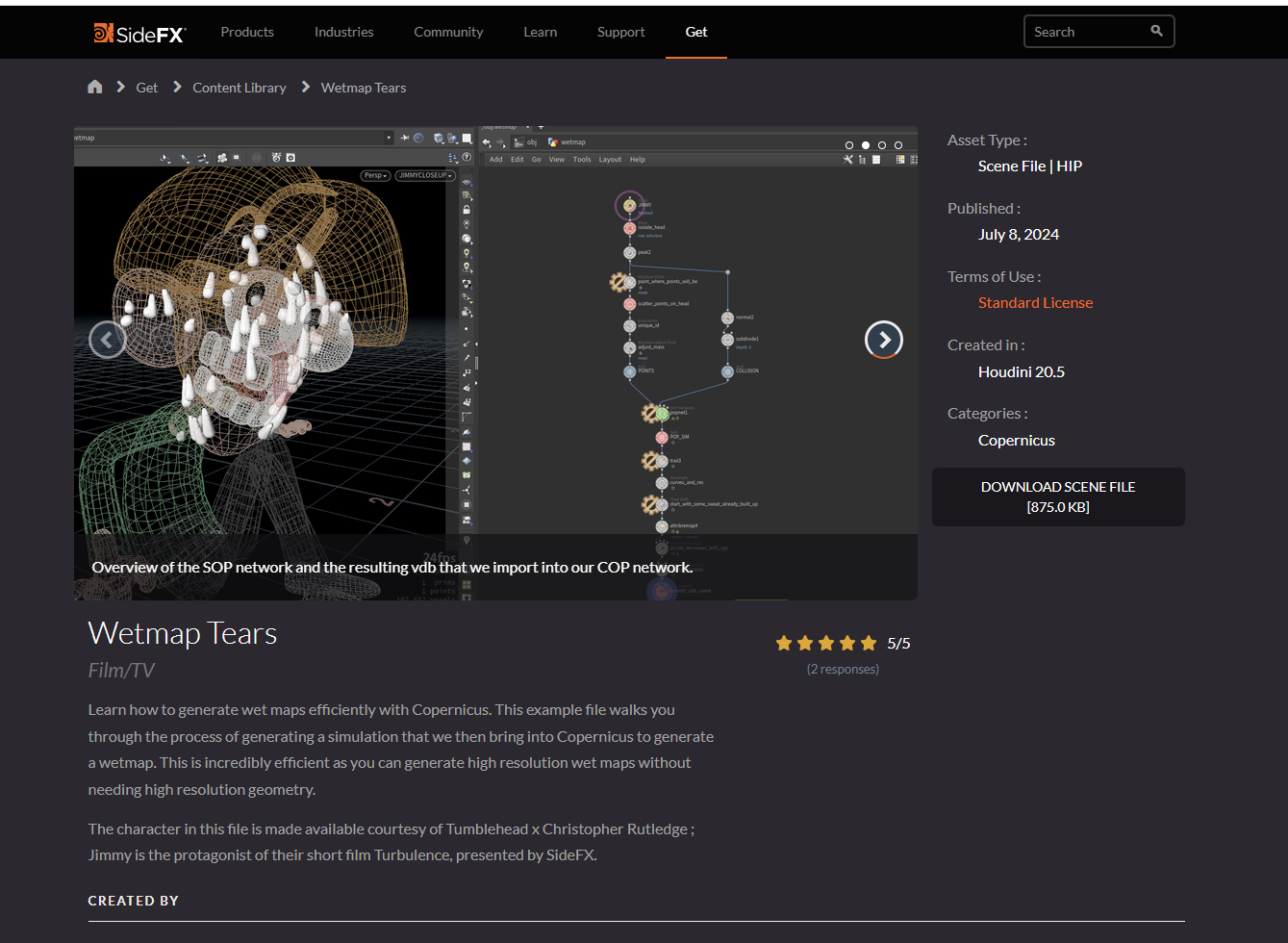The width and height of the screenshot is (1288, 943).
Task: Open the Learn menu
Action: [540, 32]
